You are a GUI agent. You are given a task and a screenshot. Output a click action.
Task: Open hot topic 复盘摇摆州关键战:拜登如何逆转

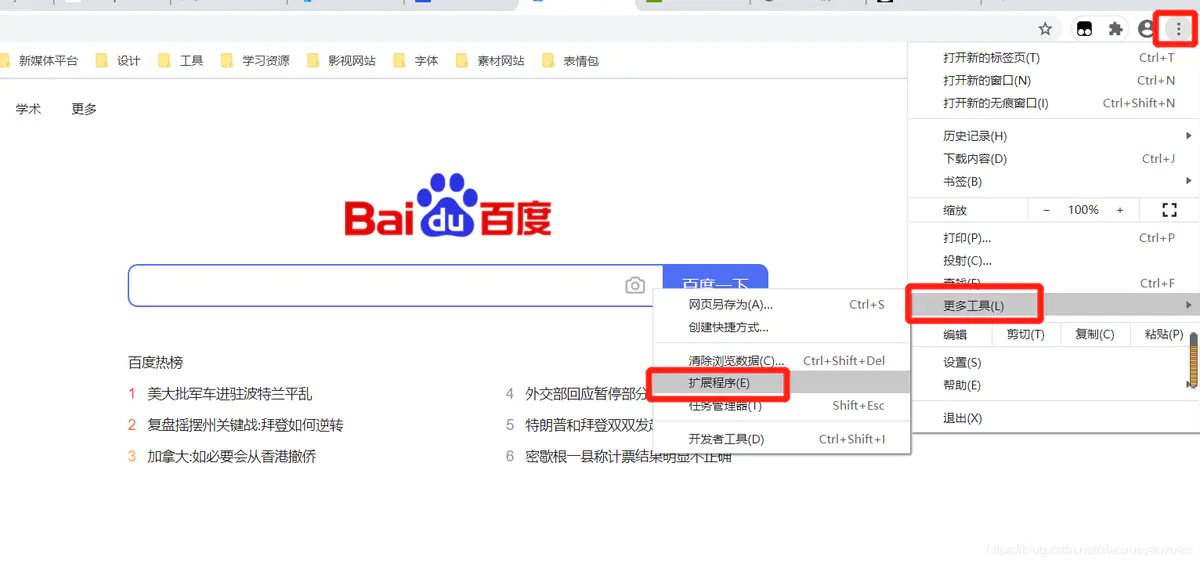(x=245, y=425)
